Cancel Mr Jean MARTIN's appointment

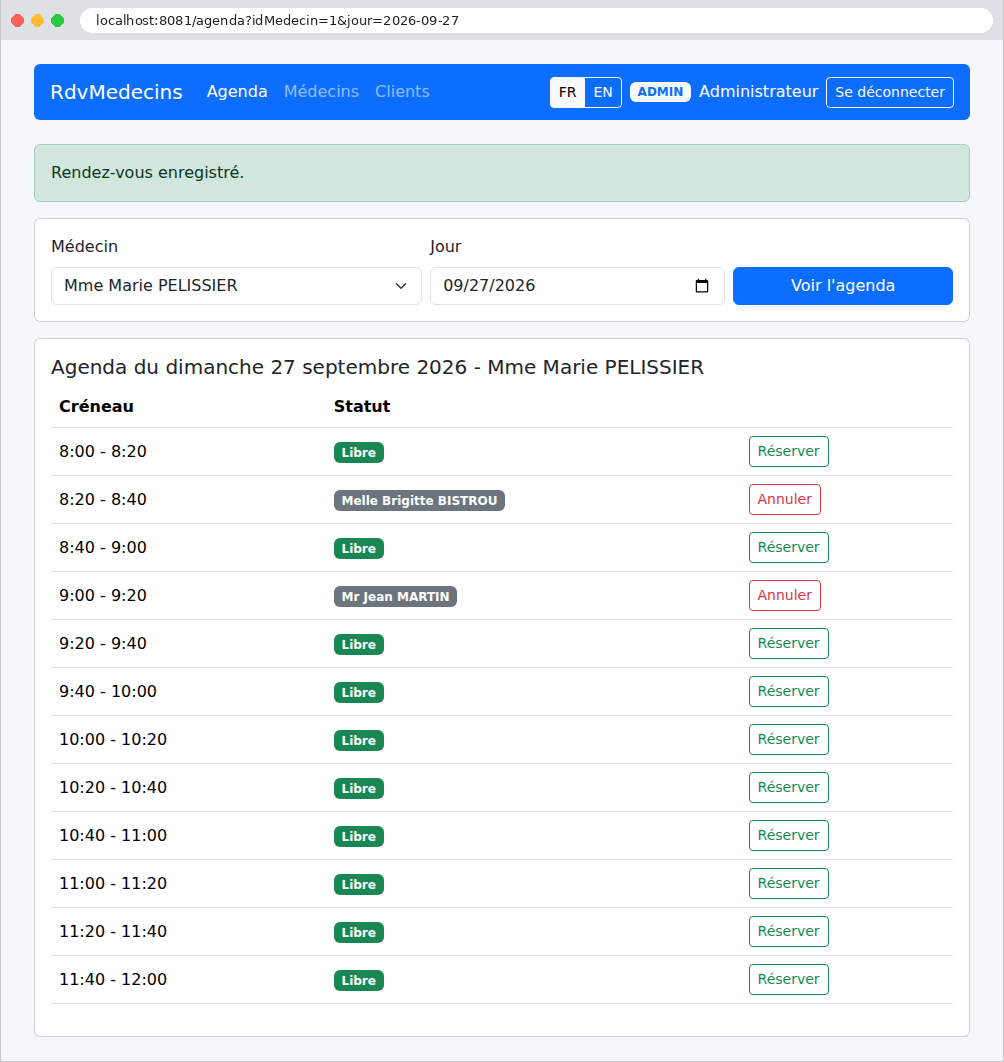click(x=785, y=595)
